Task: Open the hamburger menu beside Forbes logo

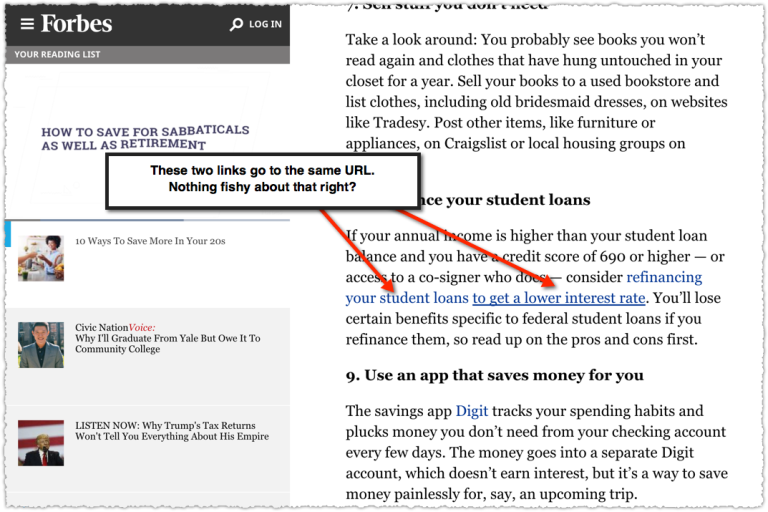Action: tap(27, 24)
